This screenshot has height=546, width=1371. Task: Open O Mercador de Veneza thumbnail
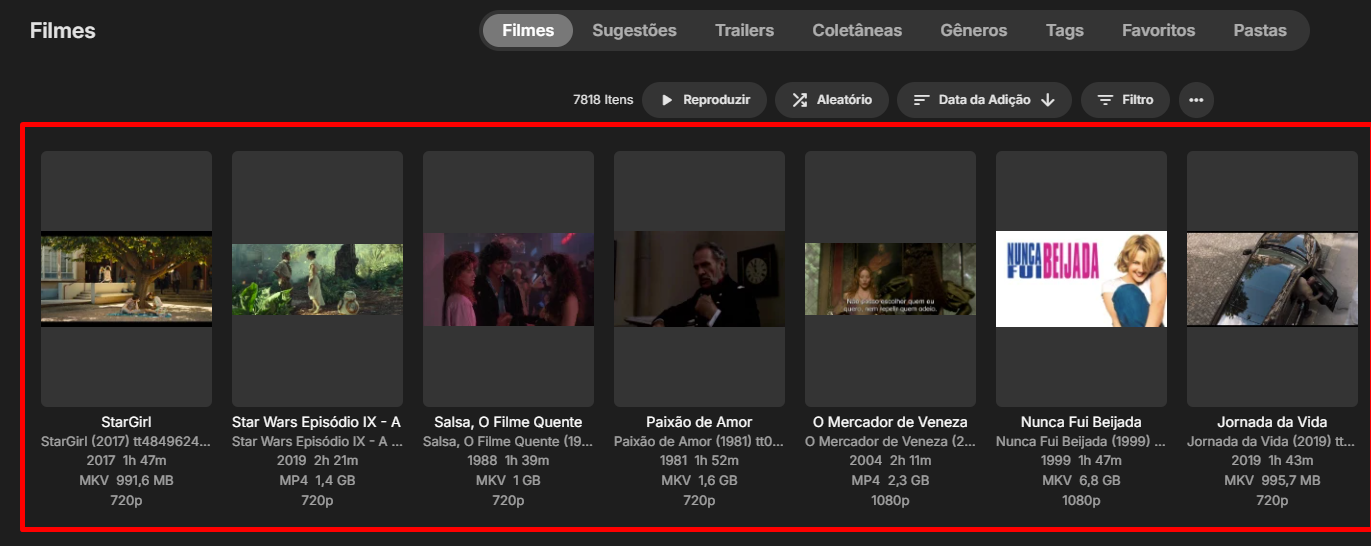(890, 279)
